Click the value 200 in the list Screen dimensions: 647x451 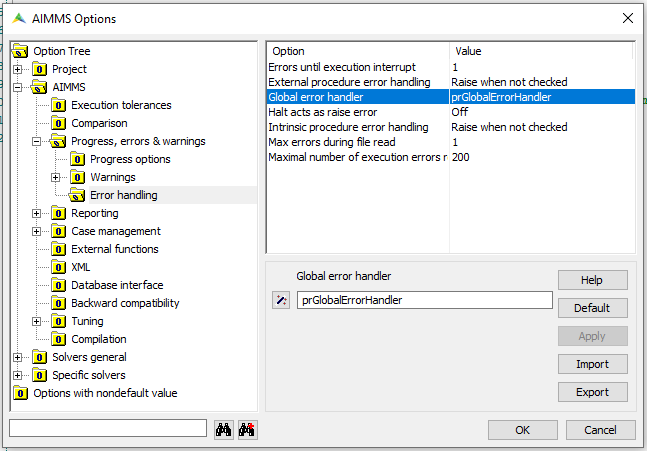[460, 157]
